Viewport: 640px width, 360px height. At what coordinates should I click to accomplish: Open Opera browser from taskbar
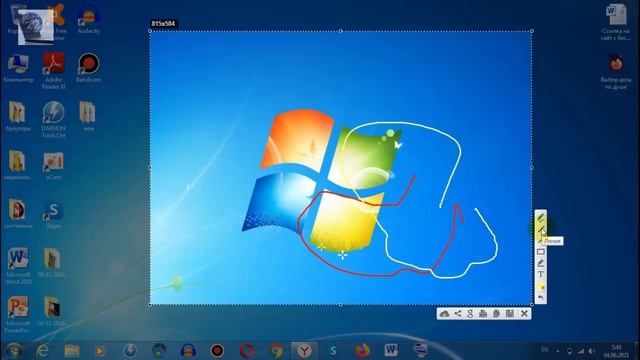pyautogui.click(x=247, y=350)
